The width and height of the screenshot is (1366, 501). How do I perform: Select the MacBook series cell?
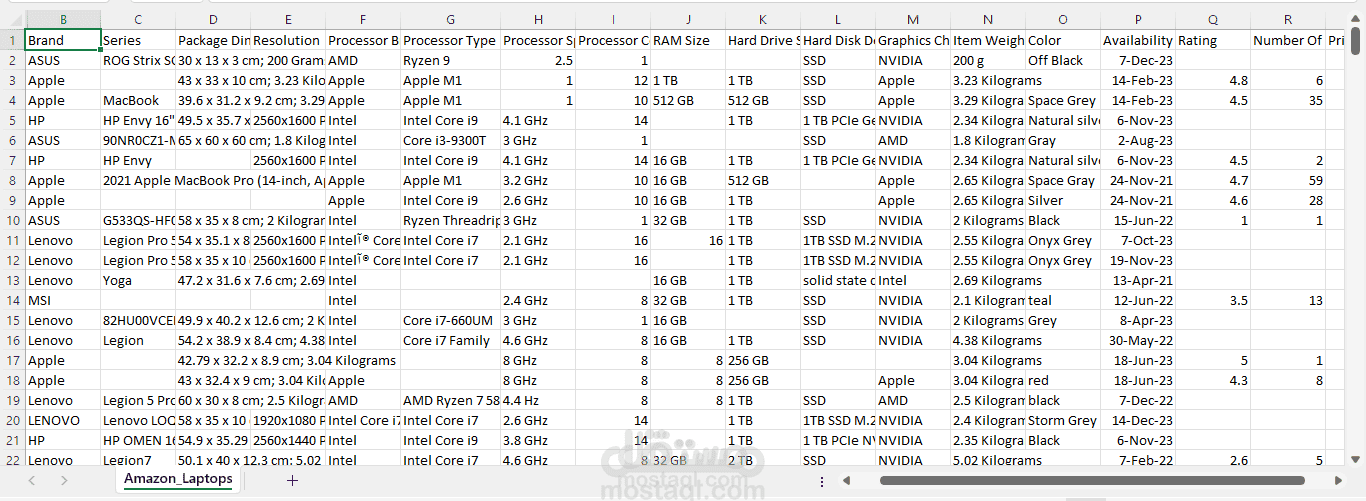point(138,101)
